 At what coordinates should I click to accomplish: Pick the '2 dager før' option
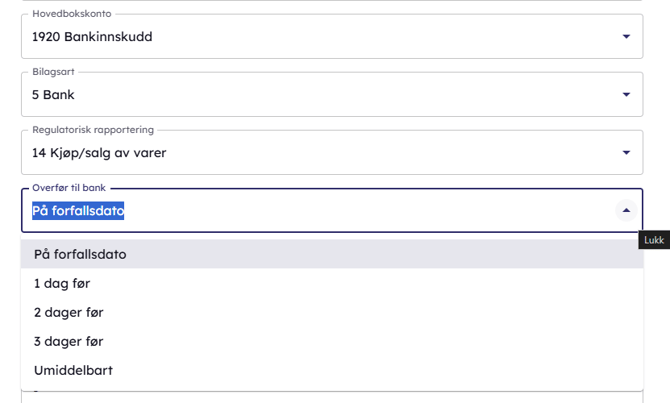point(68,312)
